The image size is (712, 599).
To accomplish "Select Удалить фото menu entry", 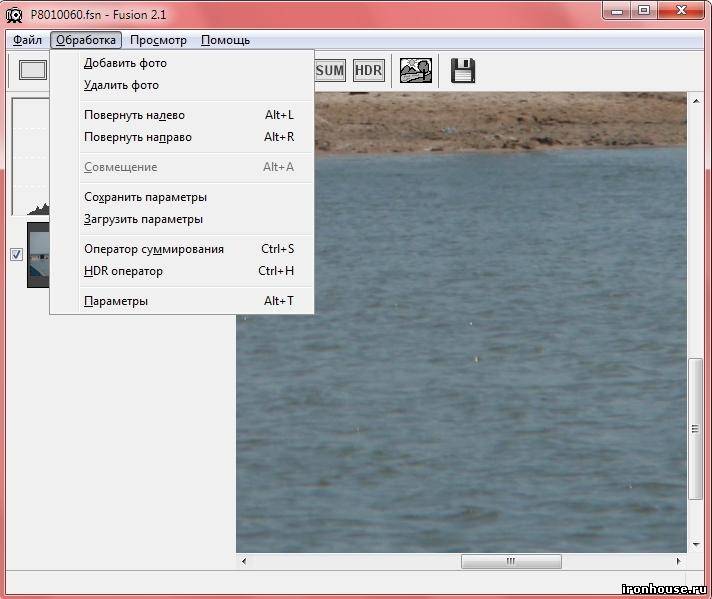I will coord(121,85).
